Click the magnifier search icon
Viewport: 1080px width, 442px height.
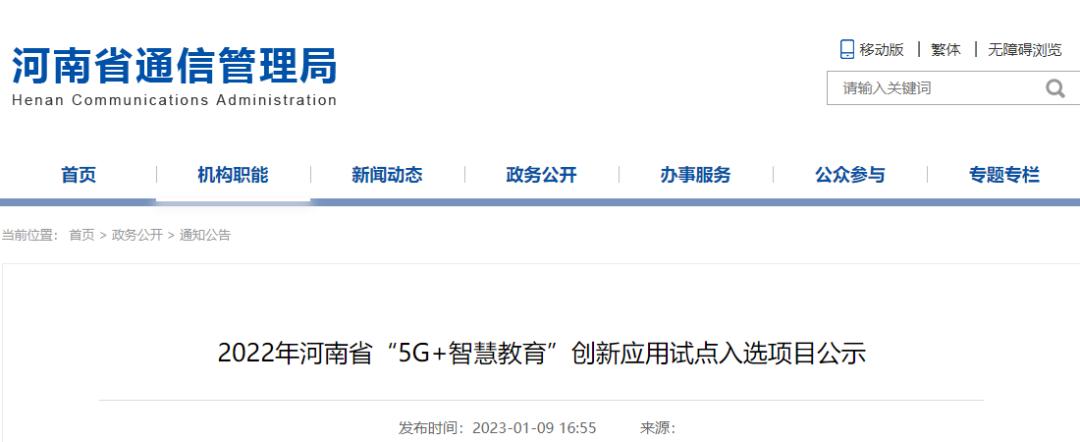click(1055, 88)
